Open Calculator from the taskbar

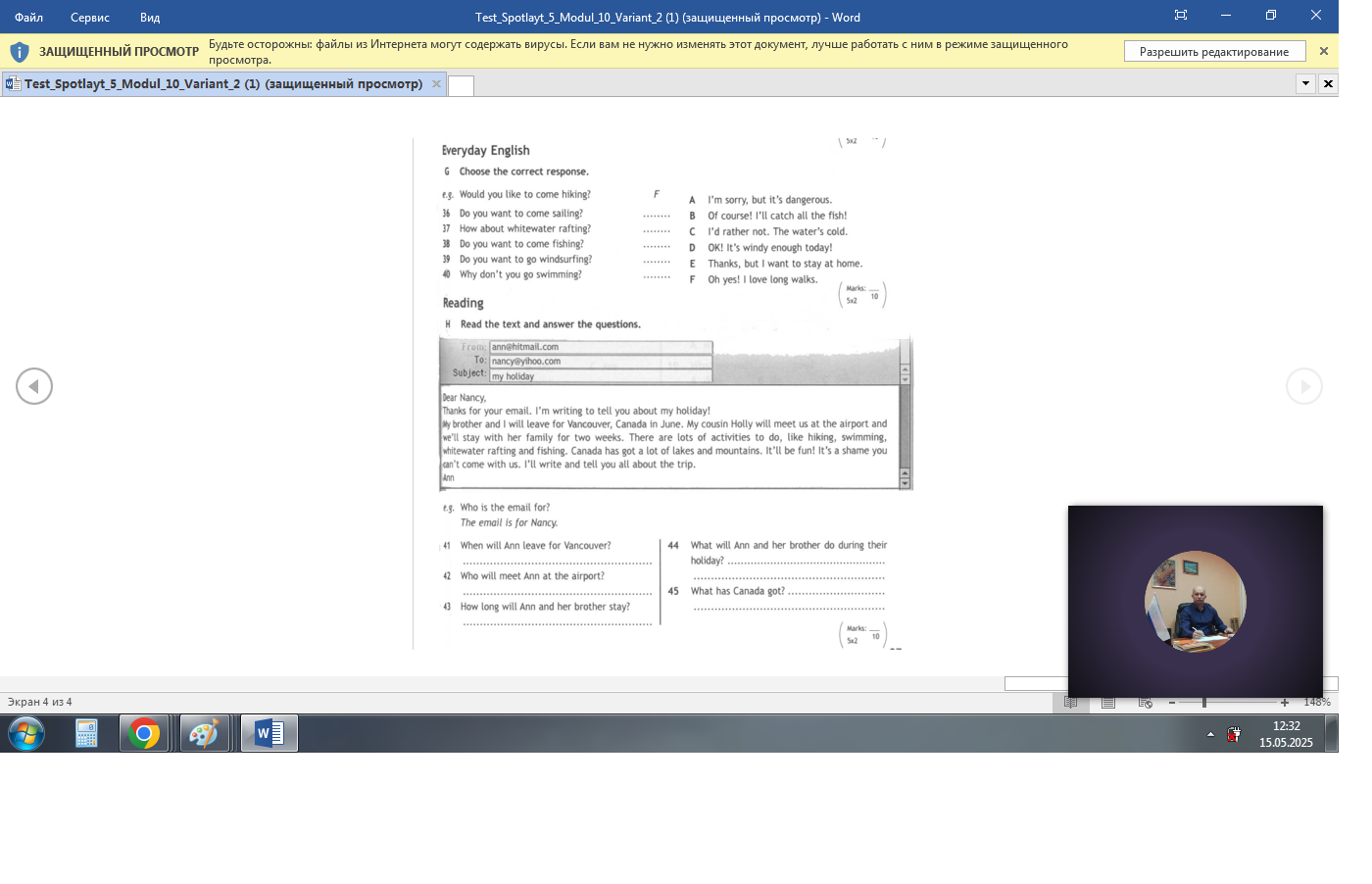coord(86,733)
